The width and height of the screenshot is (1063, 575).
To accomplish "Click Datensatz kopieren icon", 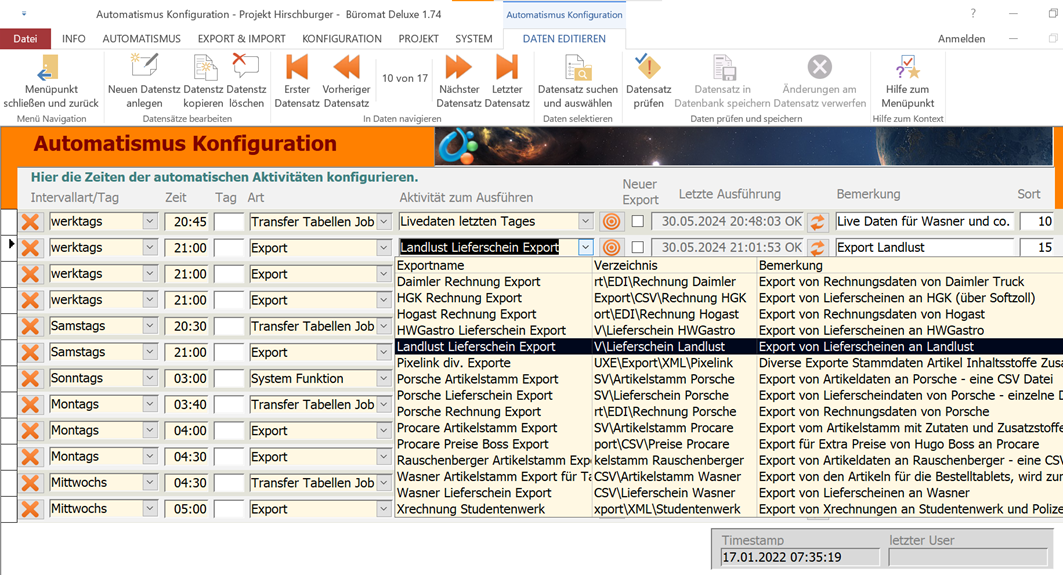I will click(x=204, y=68).
